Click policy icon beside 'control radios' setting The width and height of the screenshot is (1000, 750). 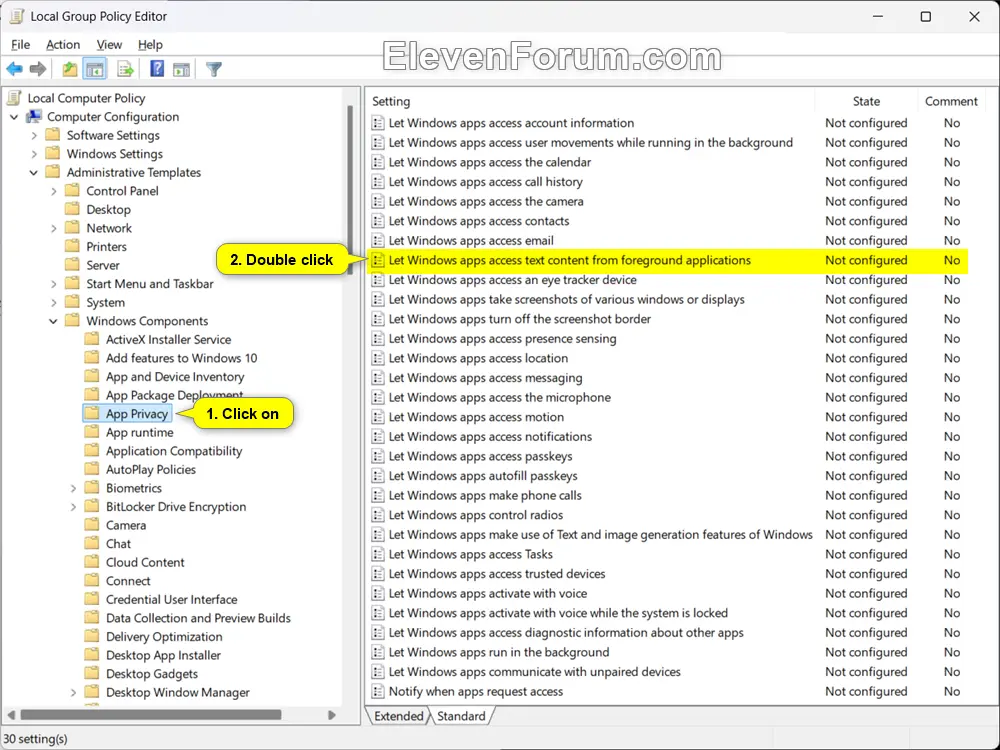point(378,515)
